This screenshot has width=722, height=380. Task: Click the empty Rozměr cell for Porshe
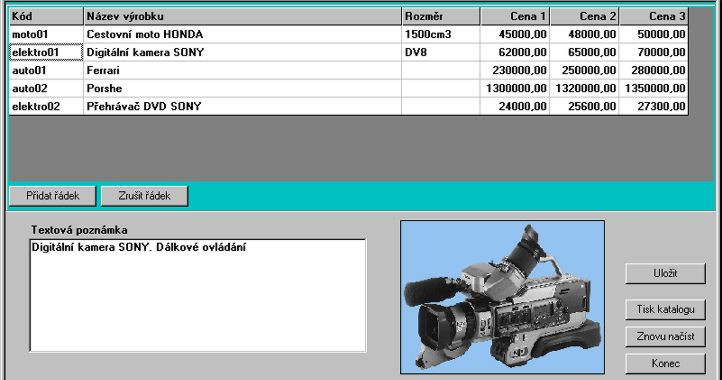pyautogui.click(x=441, y=88)
